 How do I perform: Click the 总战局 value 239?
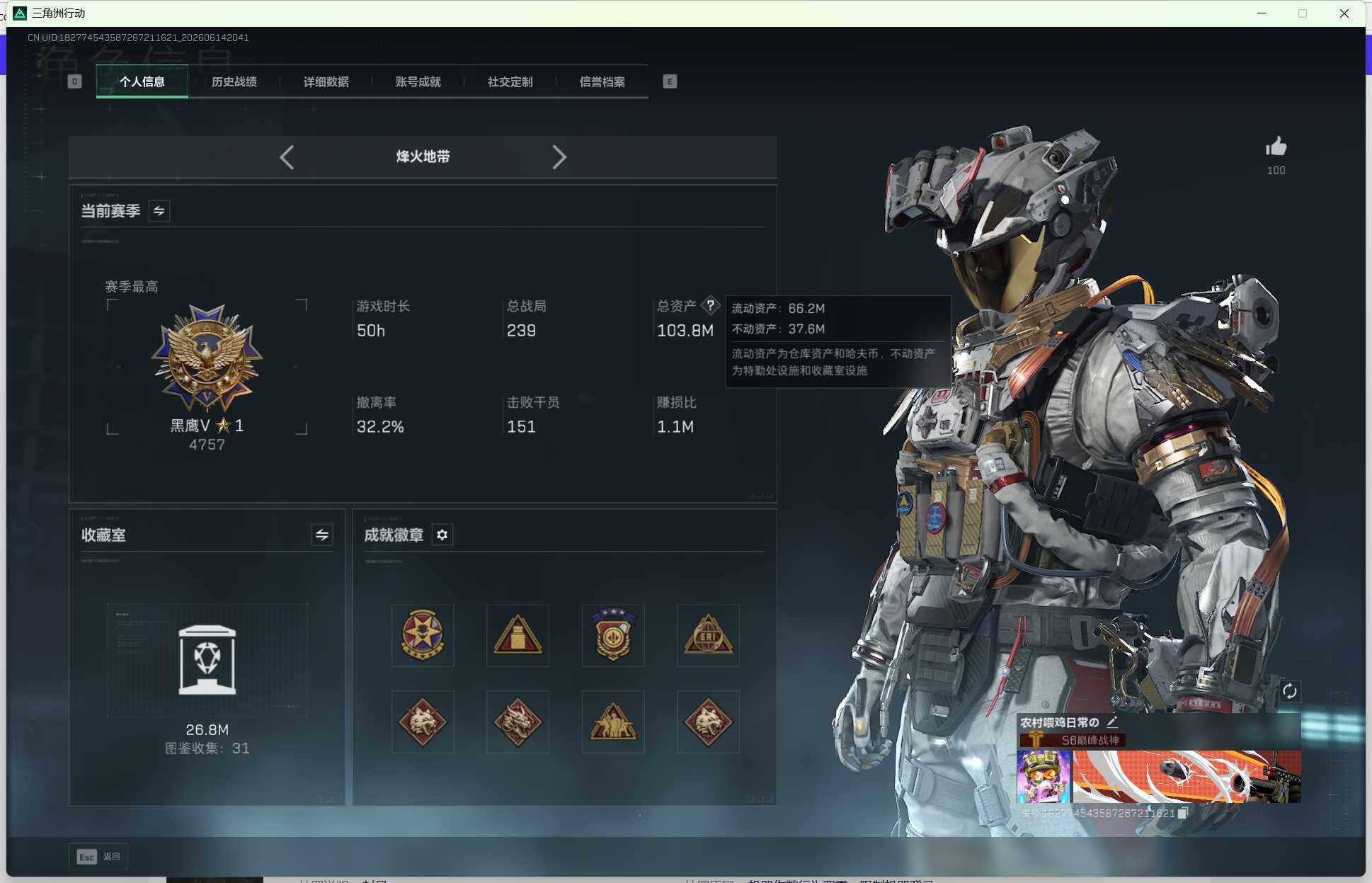coord(521,331)
